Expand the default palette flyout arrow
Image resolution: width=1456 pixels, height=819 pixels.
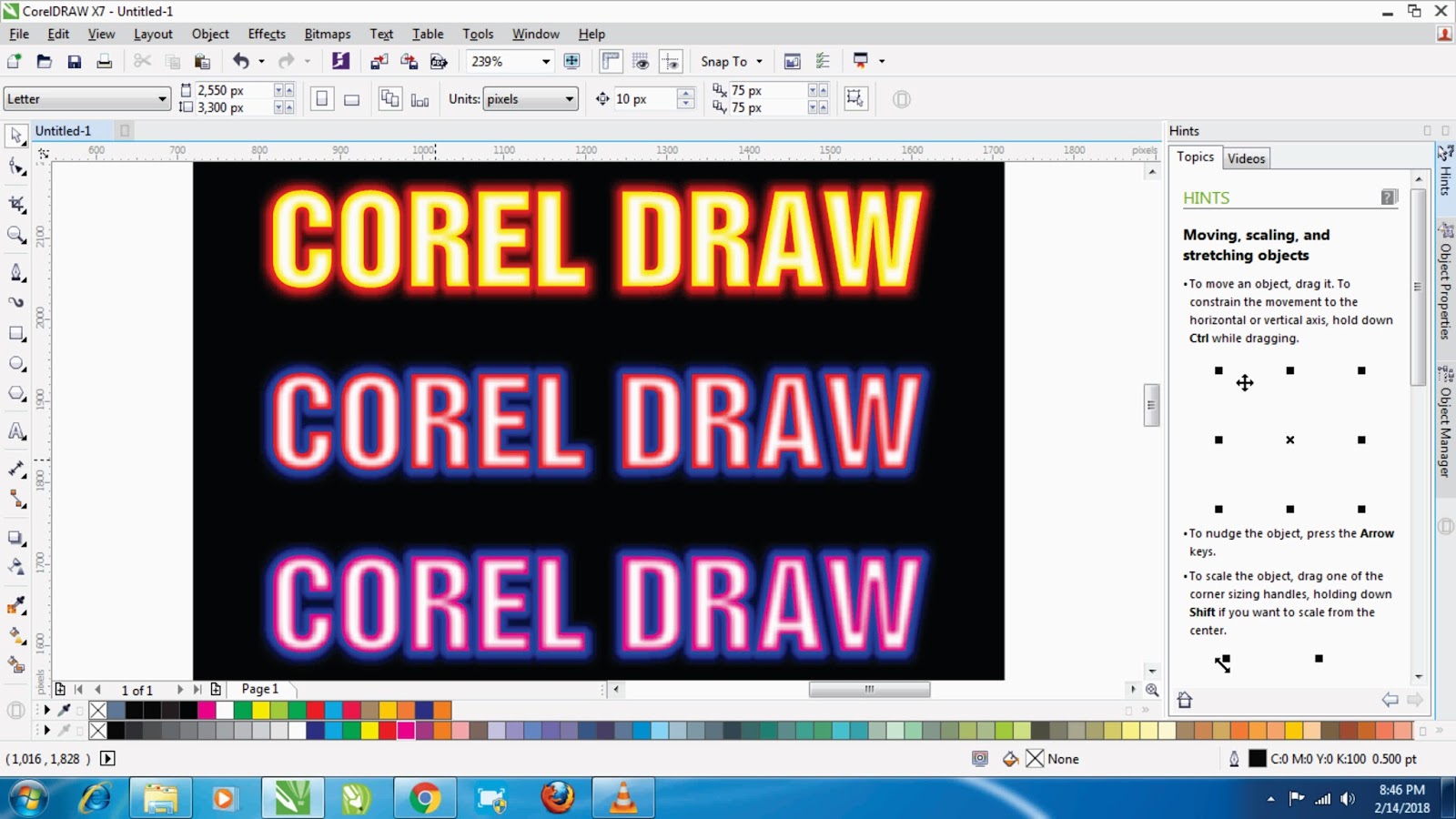[46, 730]
